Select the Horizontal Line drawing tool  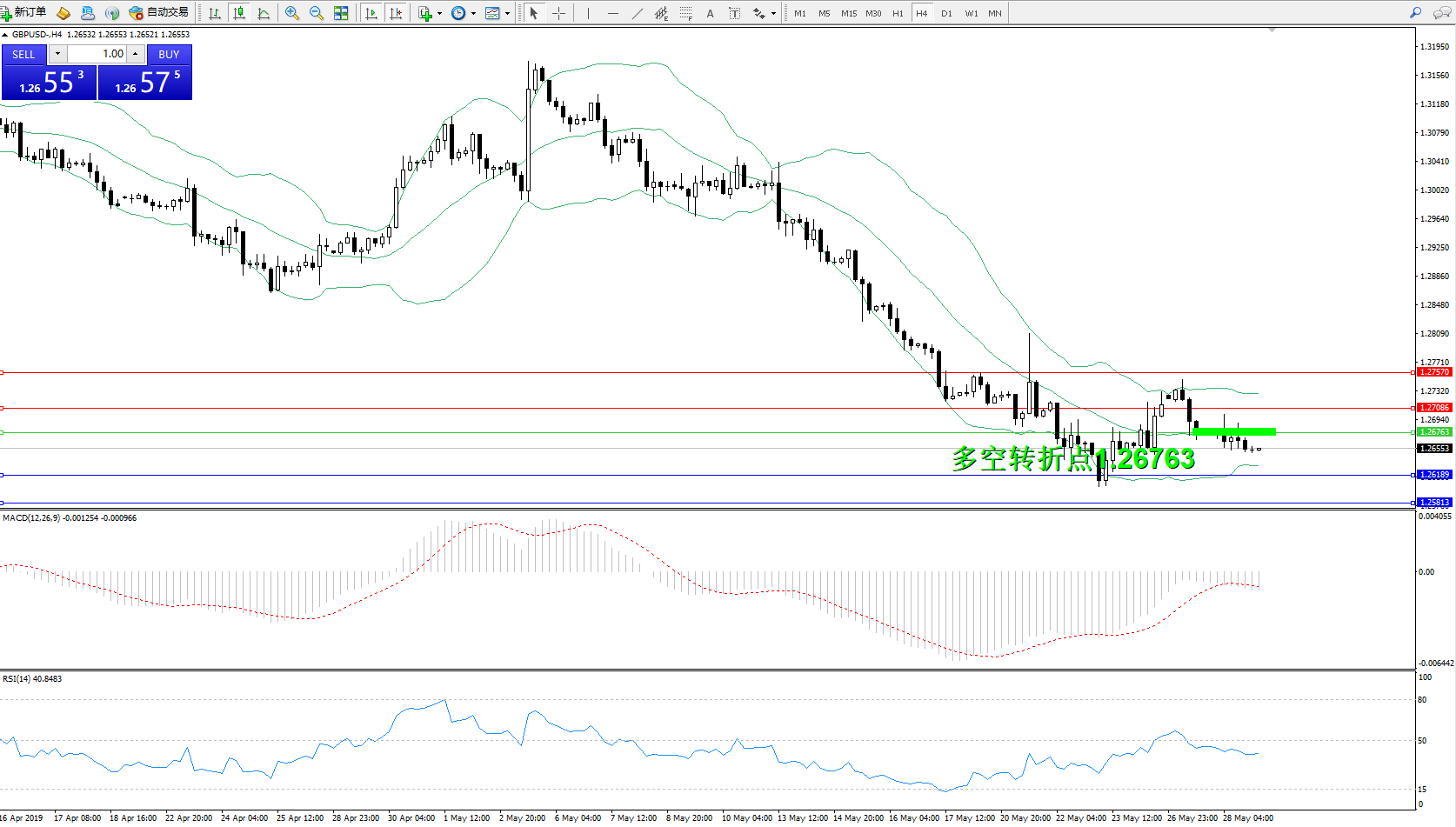click(x=613, y=13)
